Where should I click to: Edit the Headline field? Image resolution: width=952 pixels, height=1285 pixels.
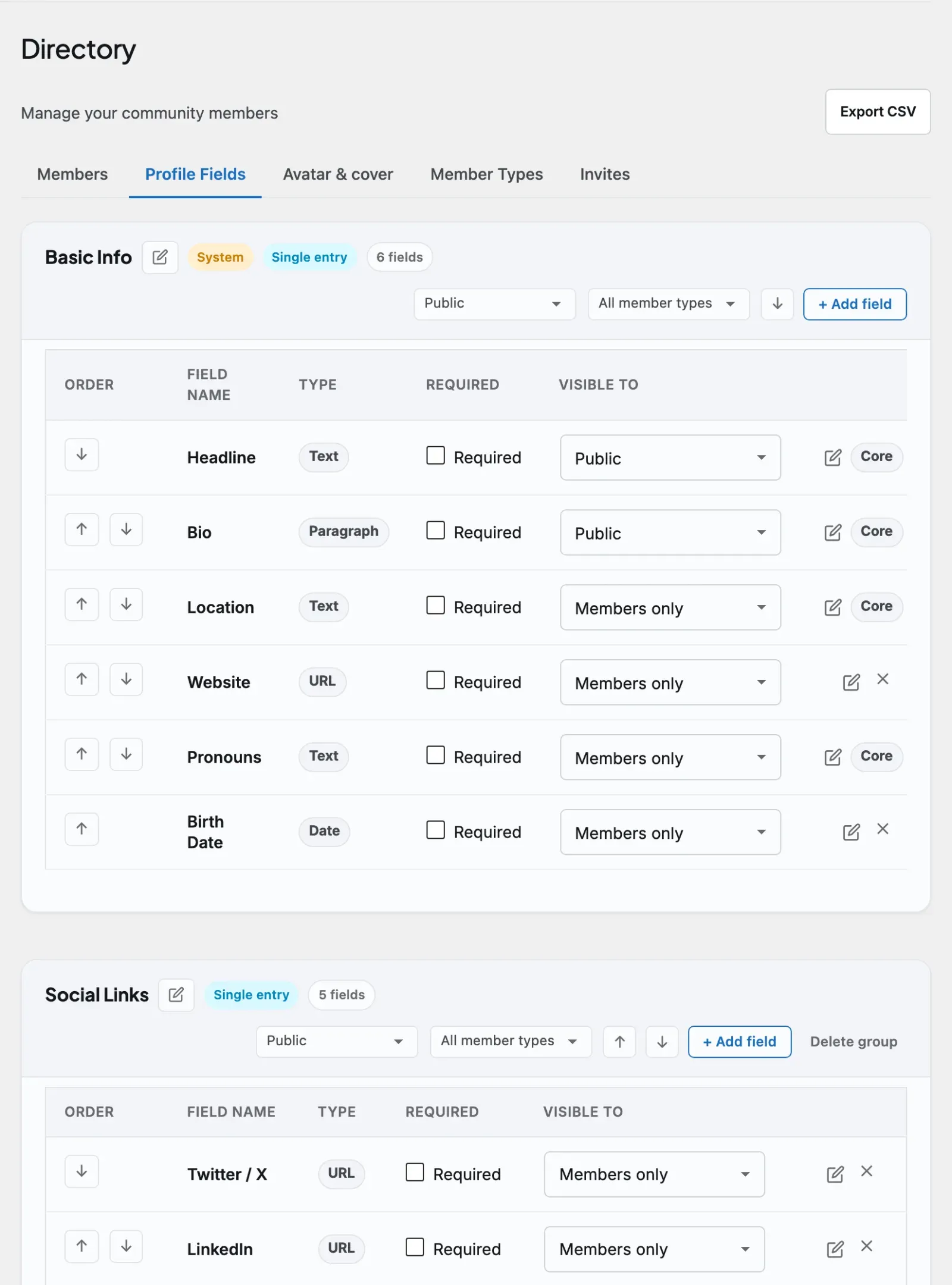click(832, 457)
